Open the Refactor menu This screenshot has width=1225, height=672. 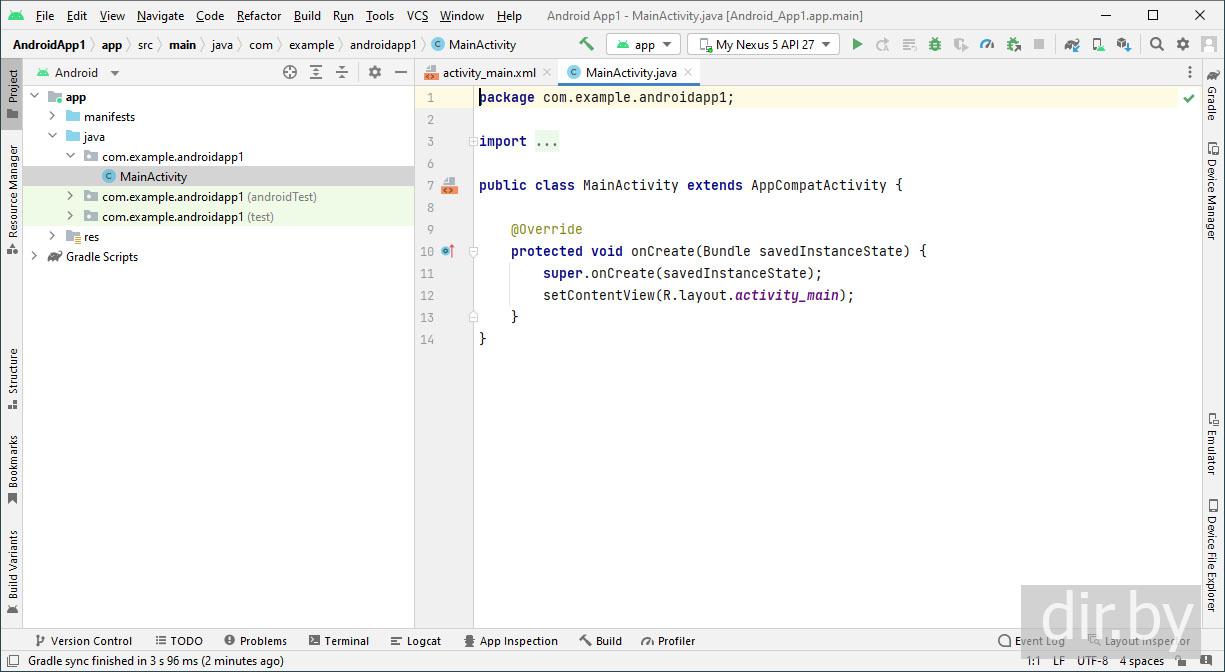[x=259, y=15]
